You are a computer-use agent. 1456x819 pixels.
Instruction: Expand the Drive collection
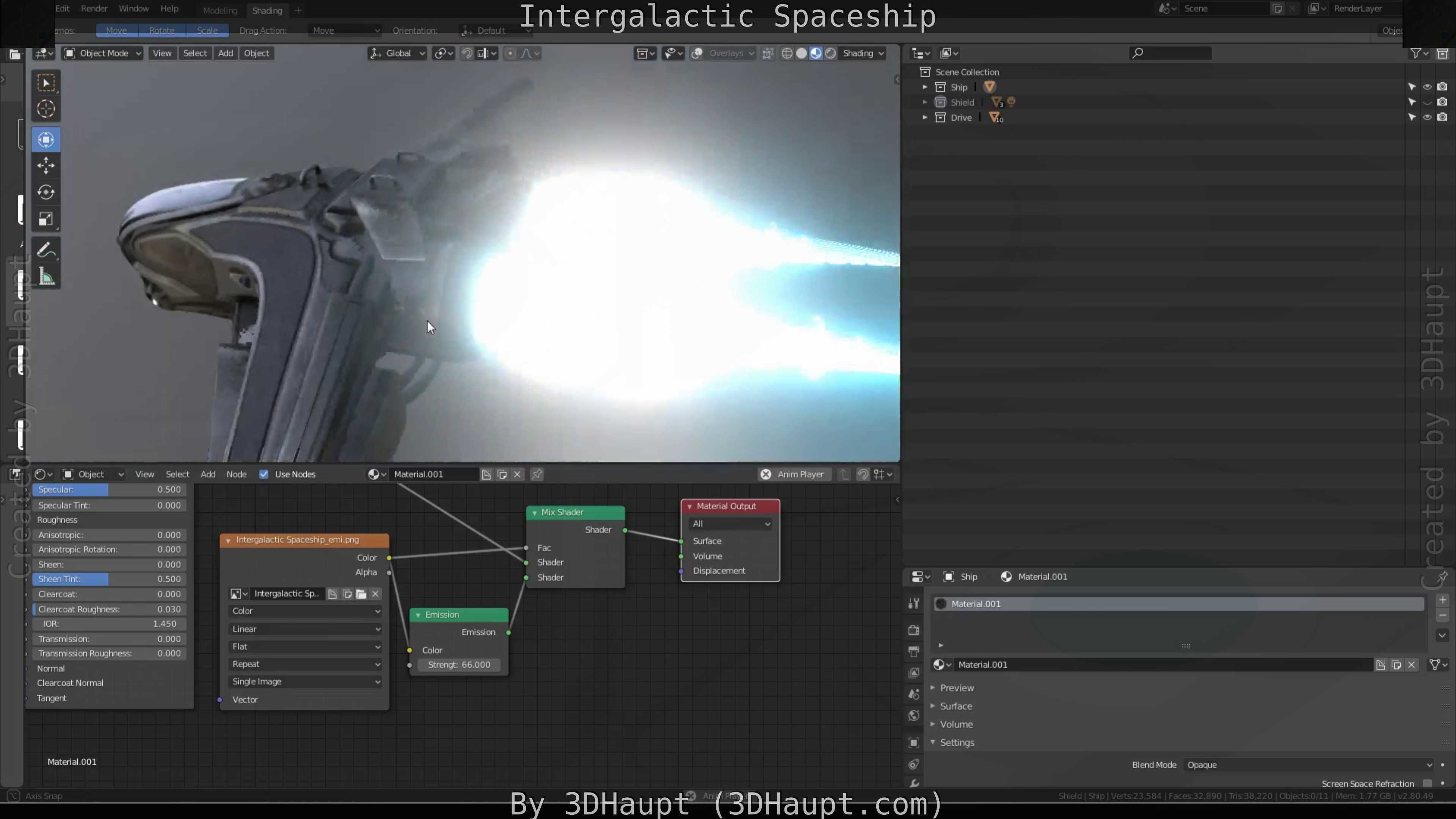925,118
